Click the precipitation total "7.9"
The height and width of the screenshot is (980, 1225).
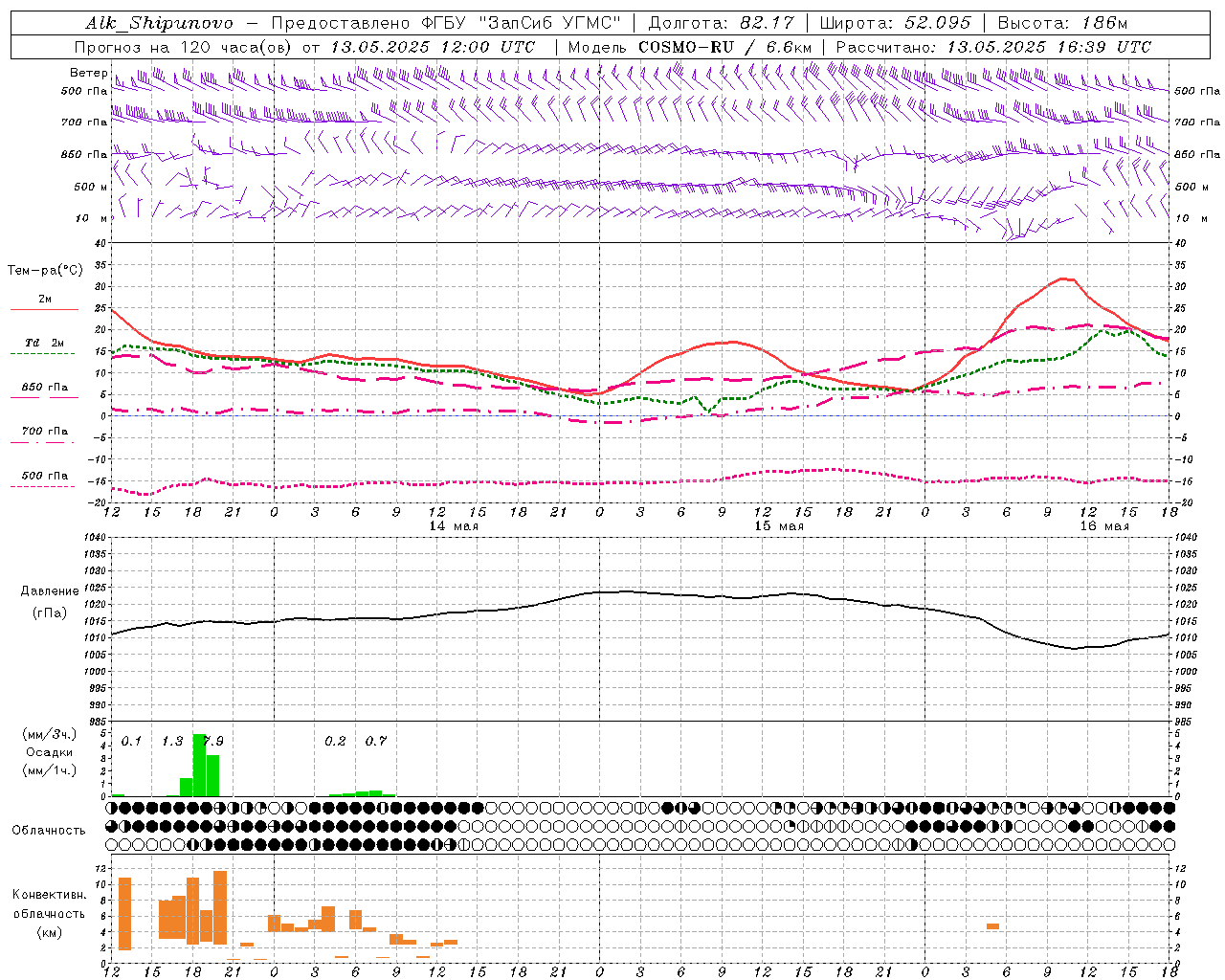213,741
